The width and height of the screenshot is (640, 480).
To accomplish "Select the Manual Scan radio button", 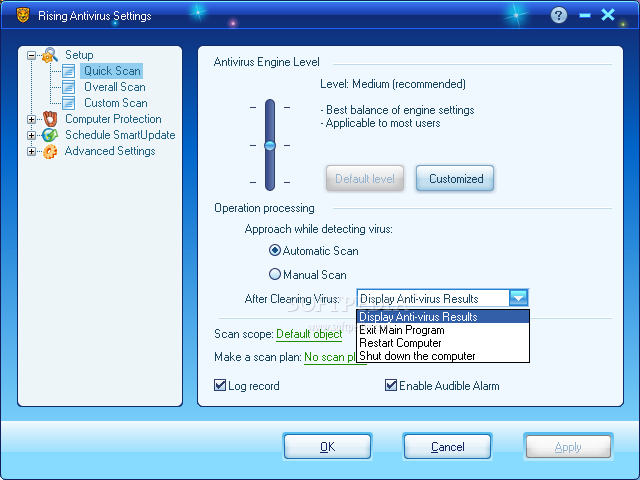I will [275, 274].
